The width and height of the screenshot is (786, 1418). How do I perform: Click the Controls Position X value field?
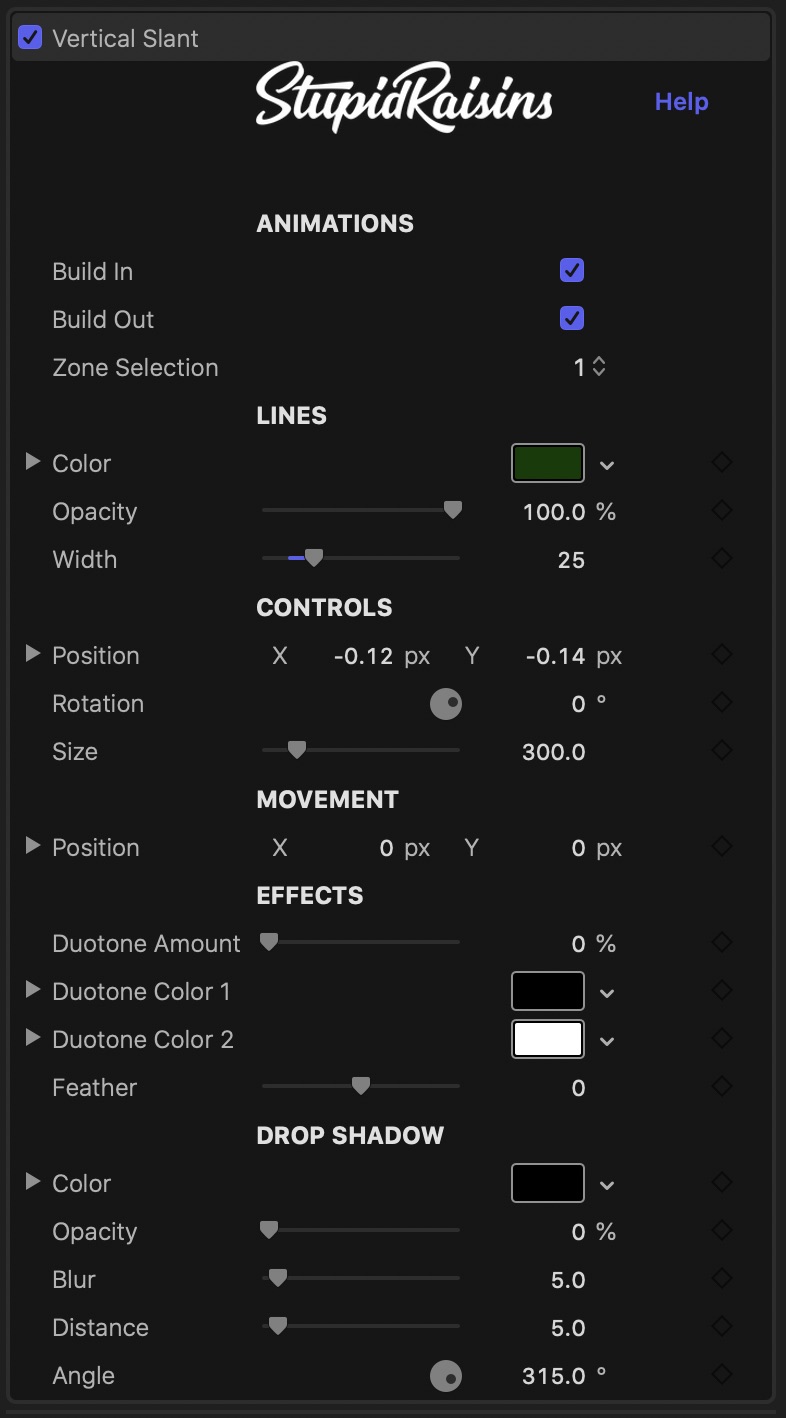pyautogui.click(x=363, y=656)
